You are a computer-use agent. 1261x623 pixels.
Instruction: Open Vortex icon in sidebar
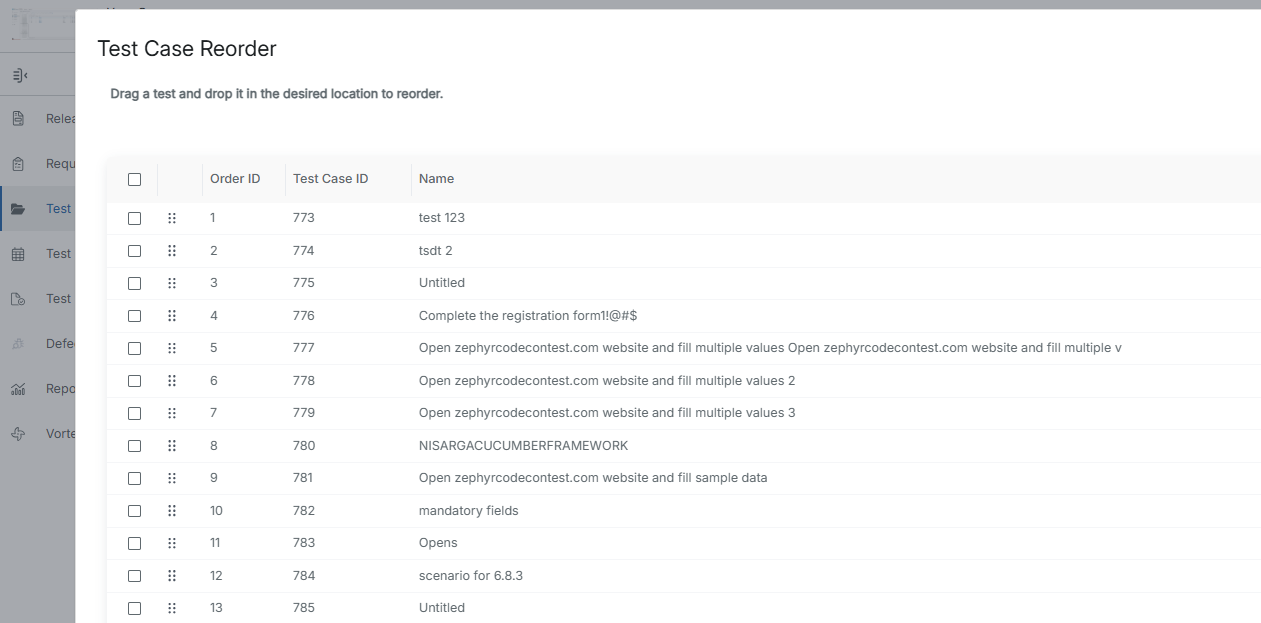point(18,434)
